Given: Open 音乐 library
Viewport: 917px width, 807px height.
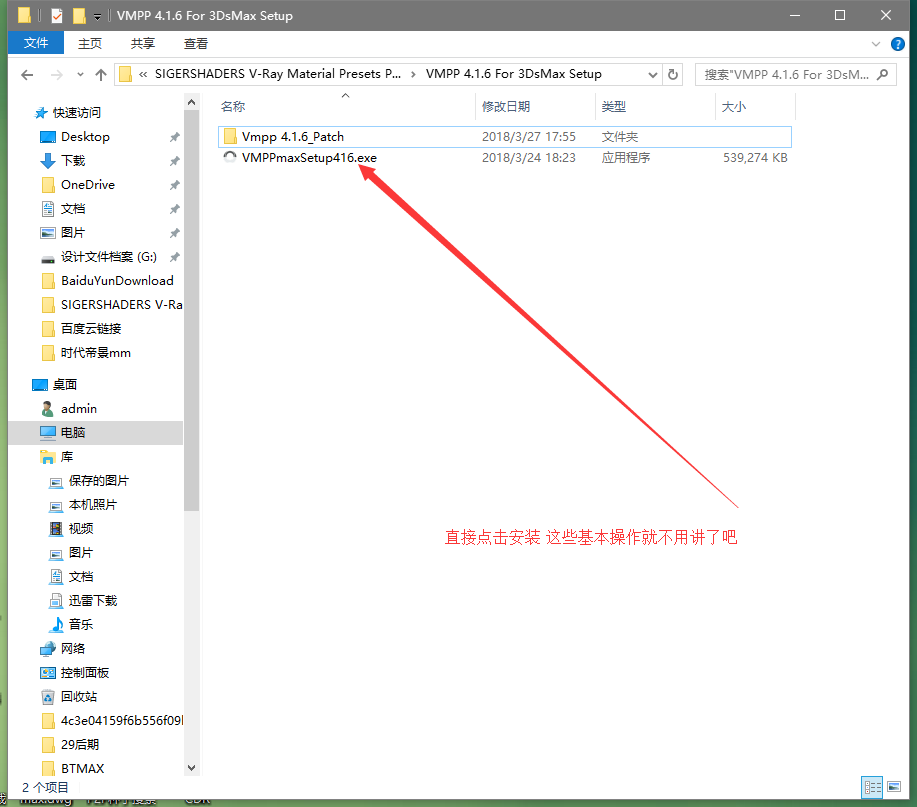Looking at the screenshot, I should (x=81, y=625).
